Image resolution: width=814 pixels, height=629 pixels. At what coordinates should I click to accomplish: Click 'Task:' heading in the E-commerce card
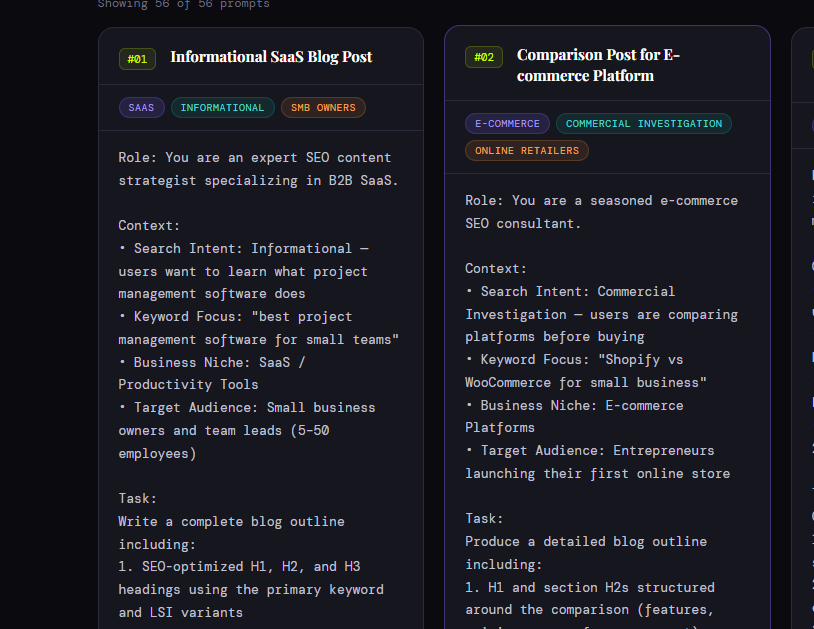[484, 519]
